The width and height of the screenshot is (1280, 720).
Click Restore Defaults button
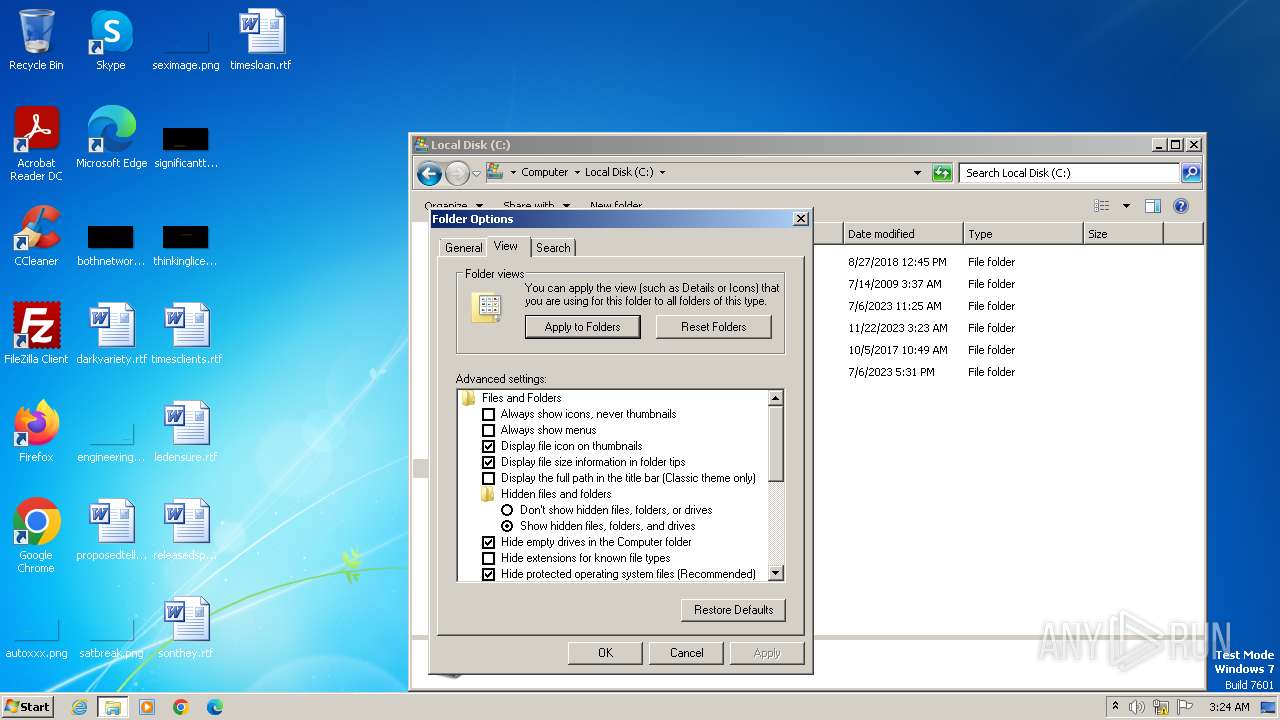click(733, 610)
